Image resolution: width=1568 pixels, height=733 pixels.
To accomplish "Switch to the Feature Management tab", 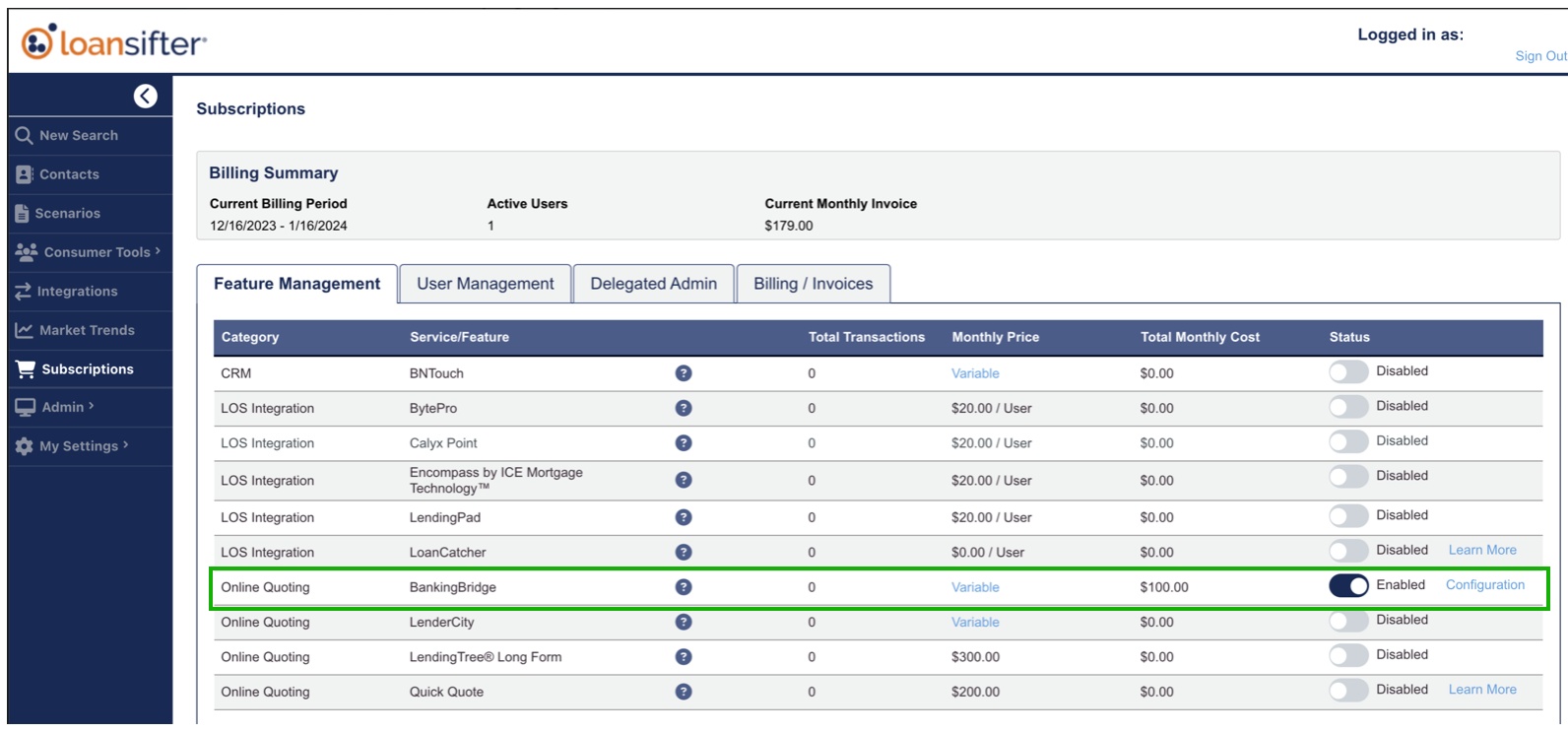I will click(296, 284).
